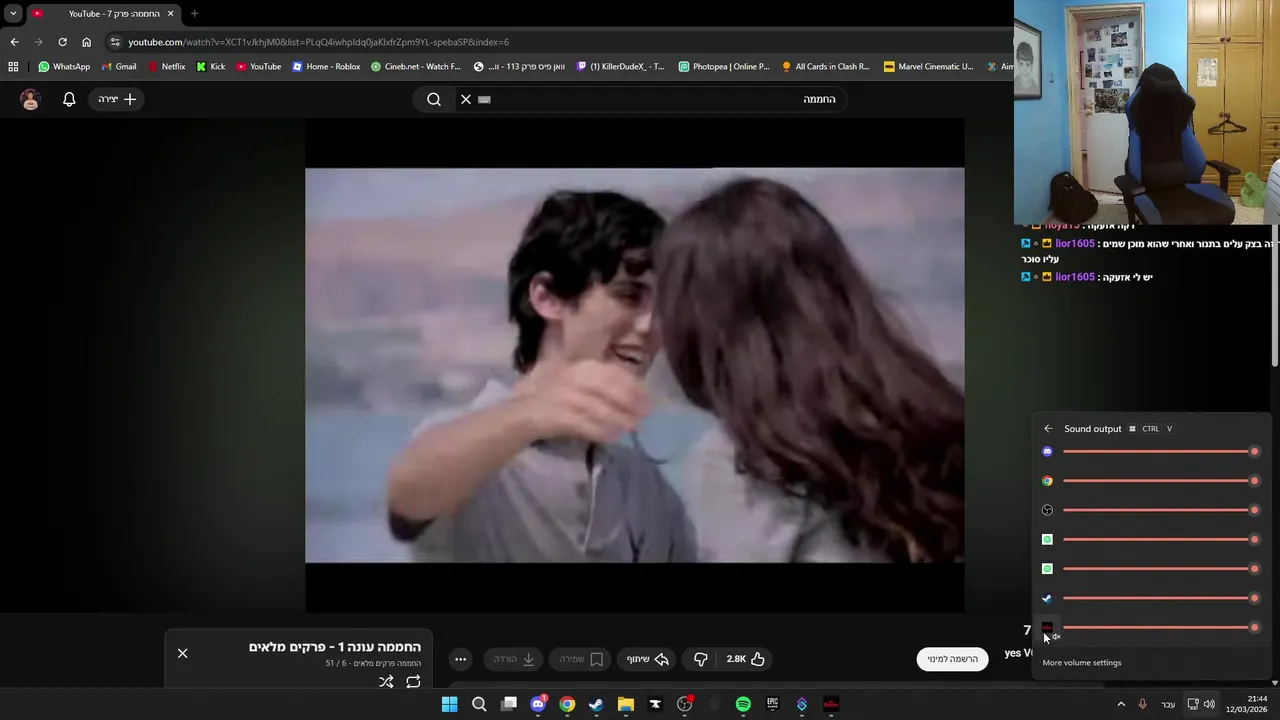Viewport: 1280px width, 720px height.
Task: Open the החממה עונה 1 playlist title
Action: (335, 647)
